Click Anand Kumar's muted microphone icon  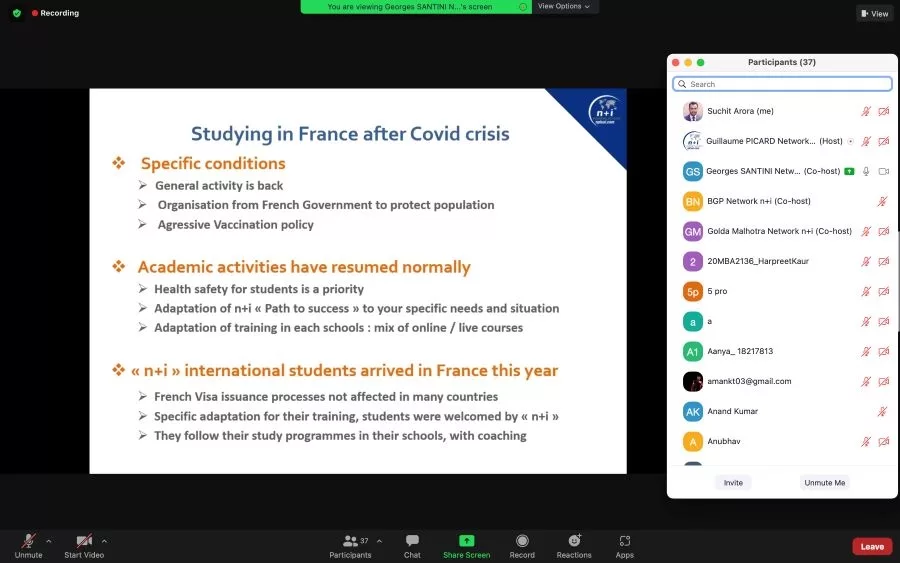pos(882,411)
